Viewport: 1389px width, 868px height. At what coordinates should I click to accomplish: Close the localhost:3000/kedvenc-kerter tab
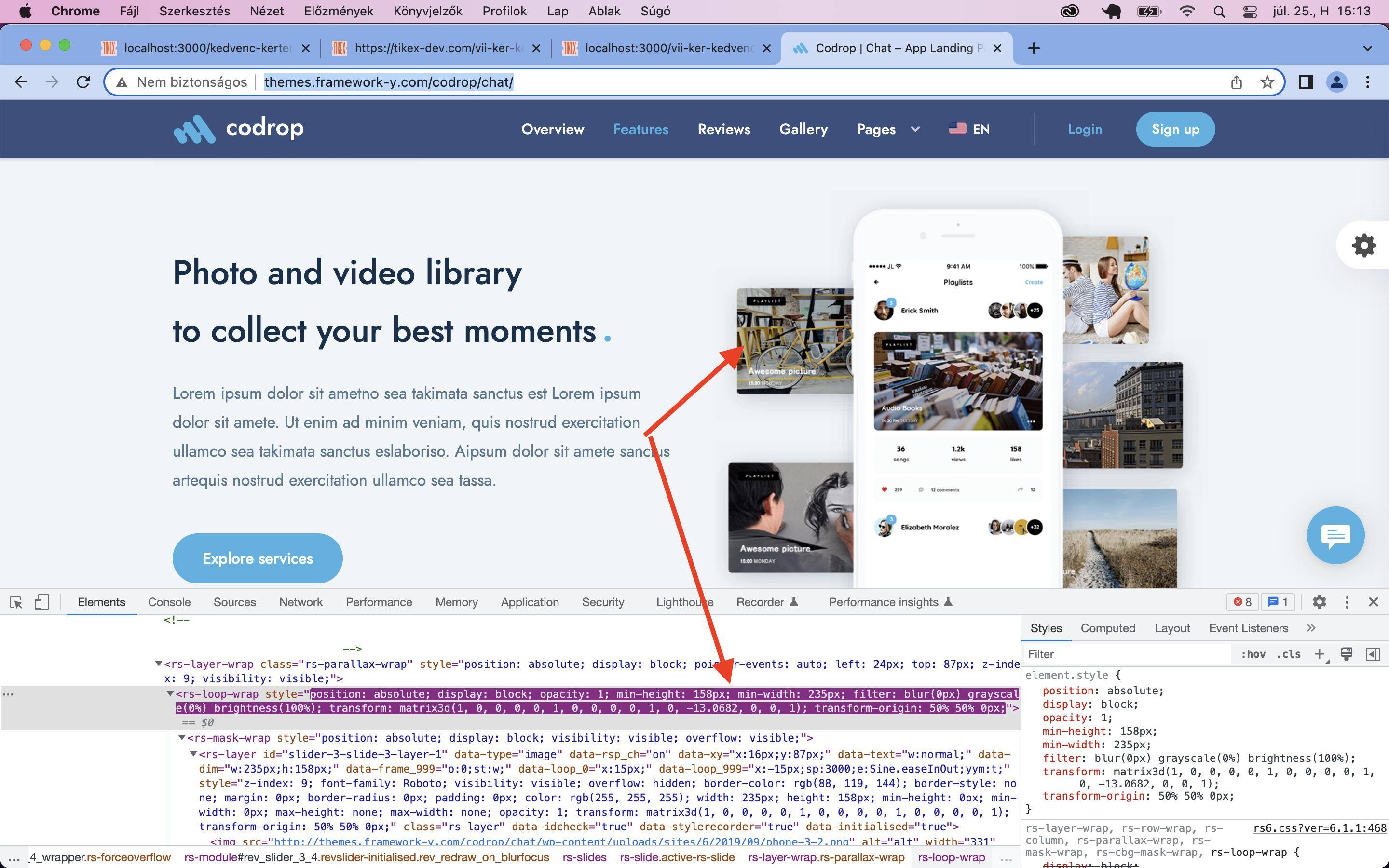pyautogui.click(x=306, y=48)
